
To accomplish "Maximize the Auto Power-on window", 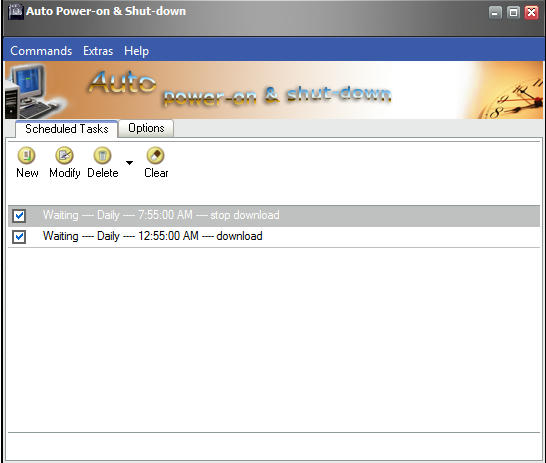I will (513, 13).
